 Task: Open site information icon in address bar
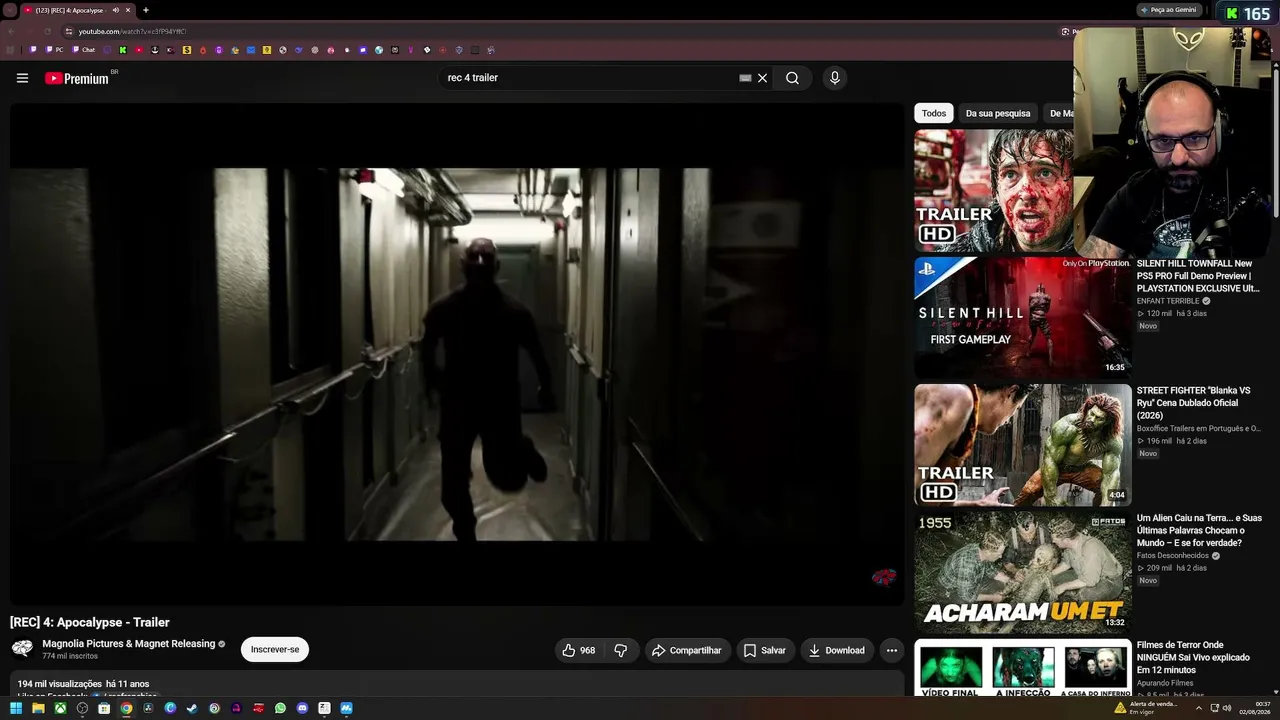68,31
